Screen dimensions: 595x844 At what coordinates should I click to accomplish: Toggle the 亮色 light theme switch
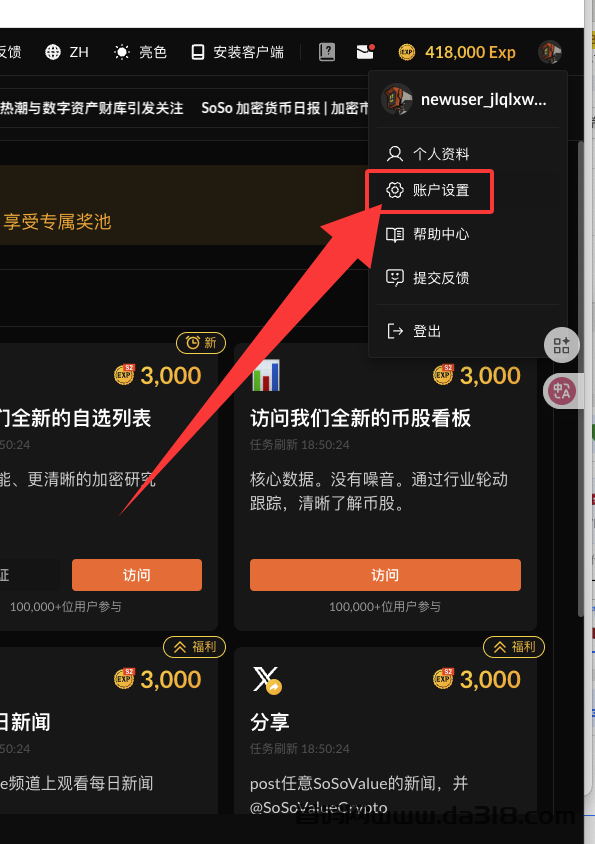click(x=140, y=52)
